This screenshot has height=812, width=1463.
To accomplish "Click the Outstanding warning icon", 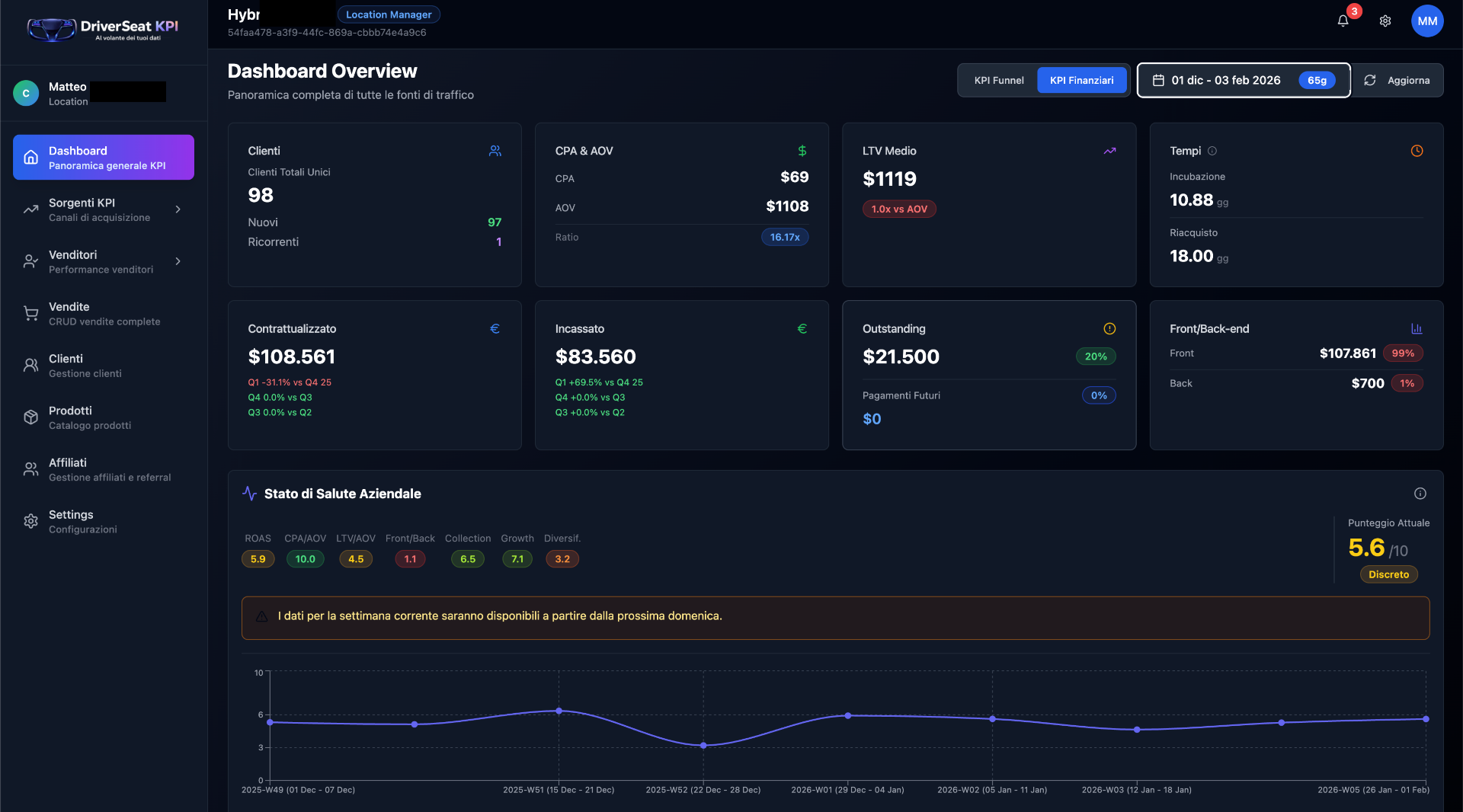I will coord(1109,329).
